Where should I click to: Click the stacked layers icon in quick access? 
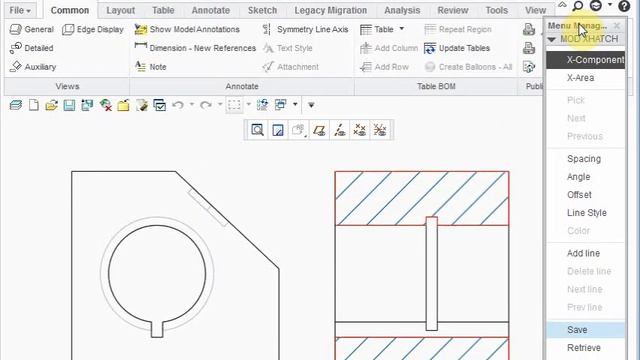(16, 105)
